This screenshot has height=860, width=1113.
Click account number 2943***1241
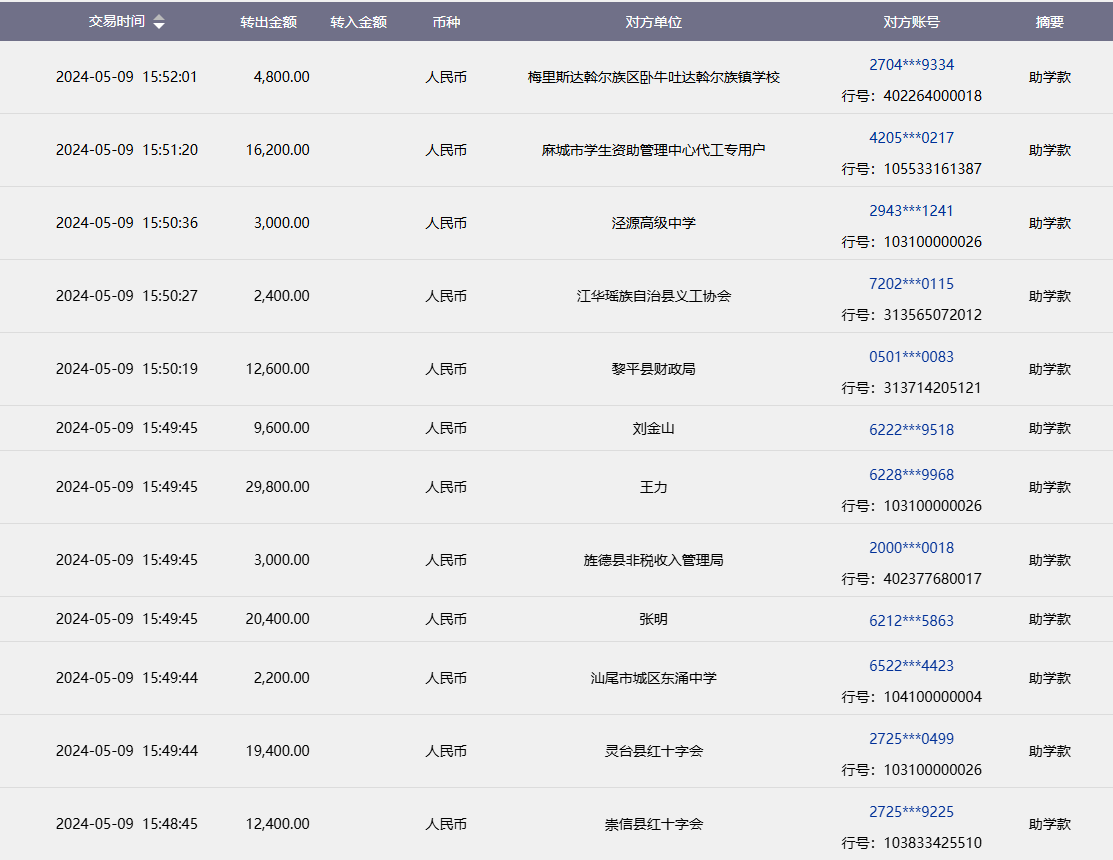tap(911, 211)
